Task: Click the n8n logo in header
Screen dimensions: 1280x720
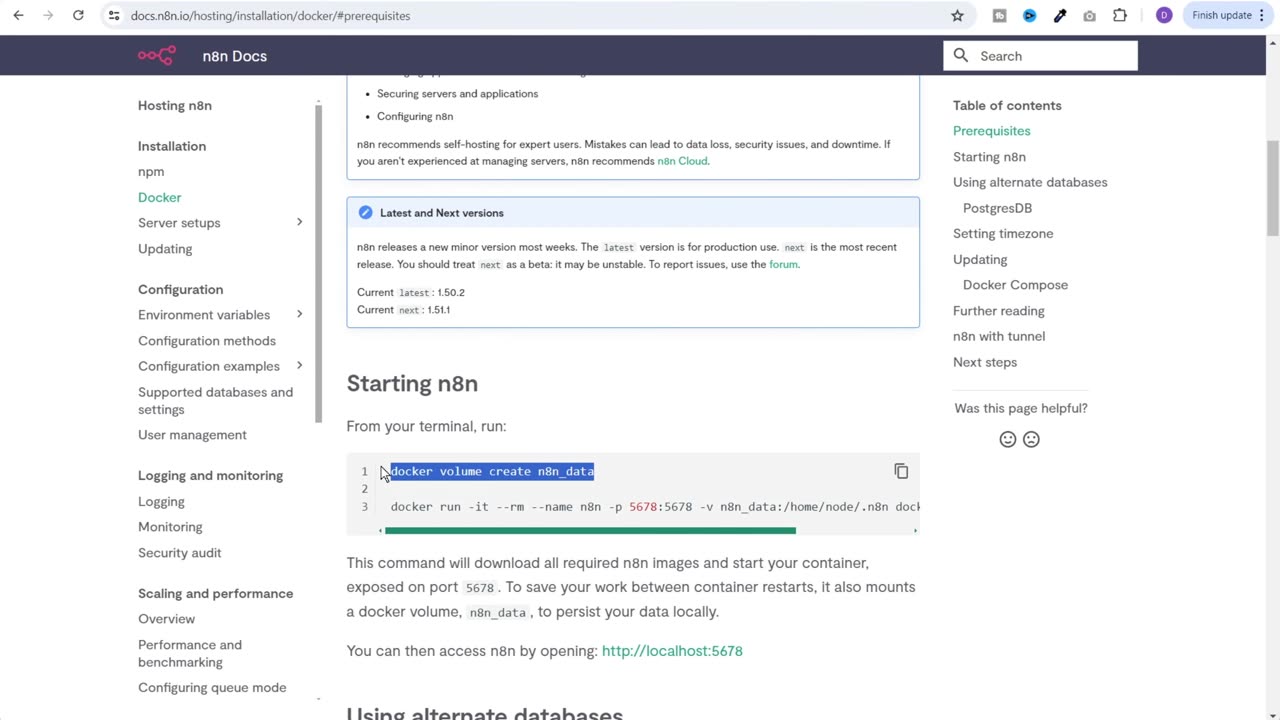Action: (157, 56)
